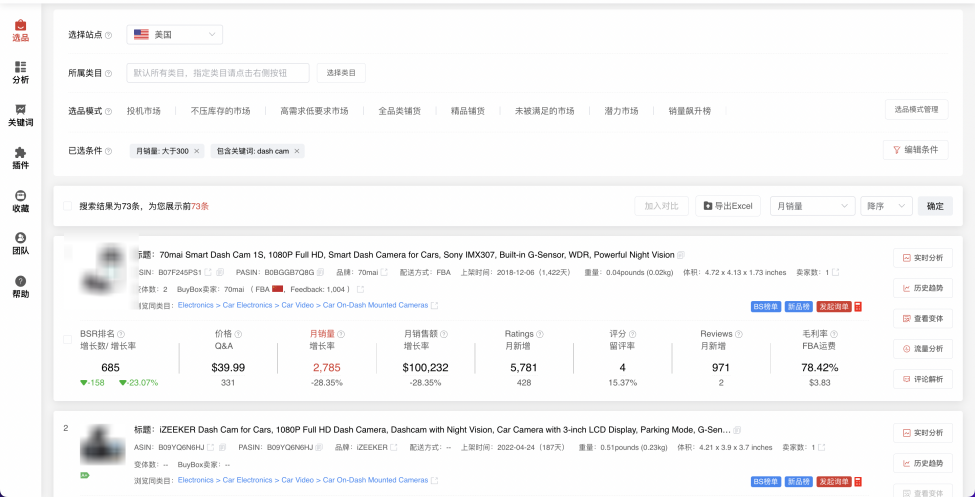975x497 pixels.
Task: Open the 关键词 keyword sidebar item
Action: point(21,116)
